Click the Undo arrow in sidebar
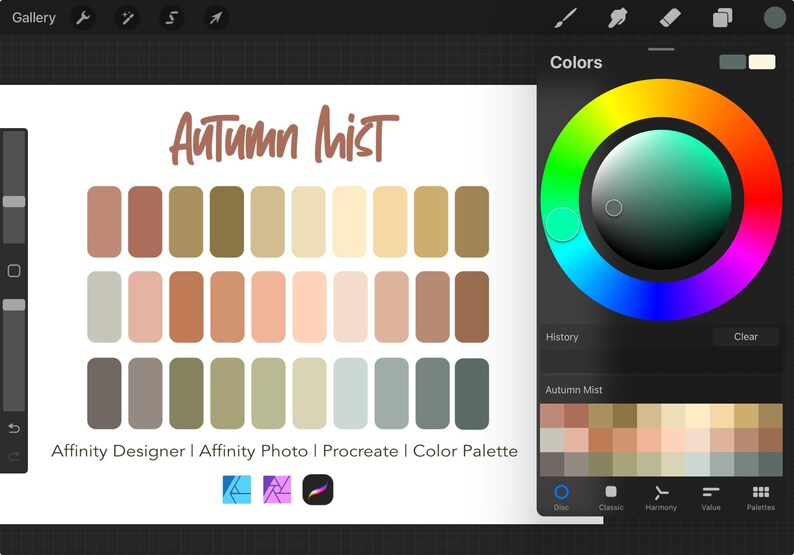This screenshot has width=794, height=555. click(x=14, y=428)
